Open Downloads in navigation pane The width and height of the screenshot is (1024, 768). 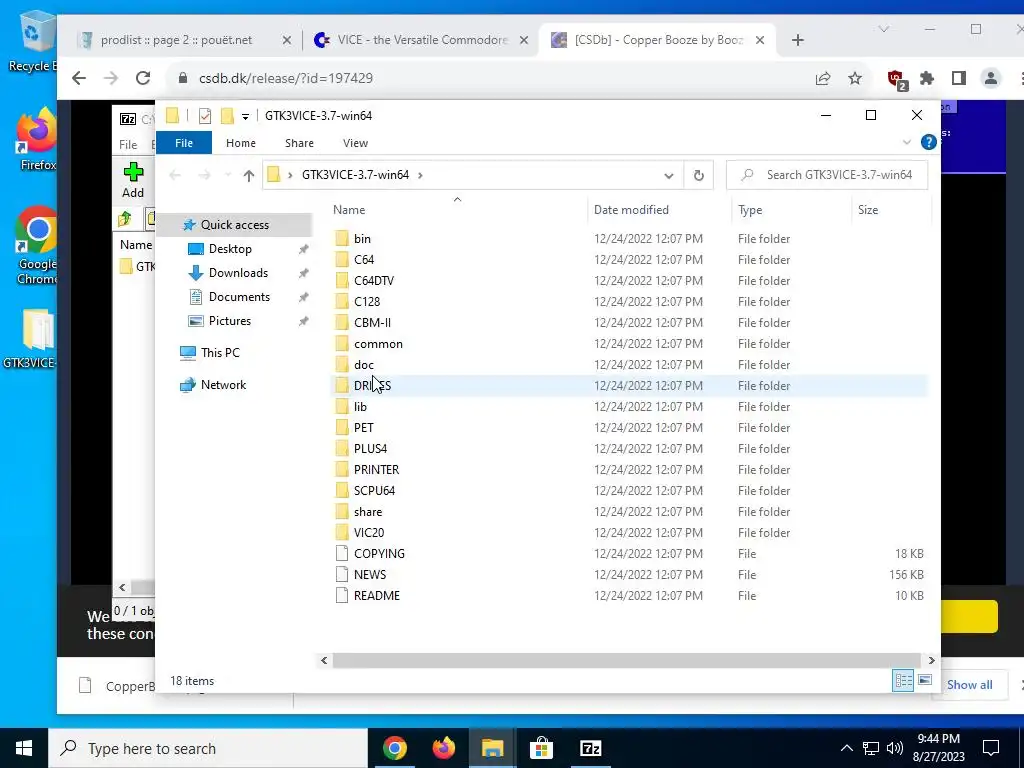pos(238,273)
